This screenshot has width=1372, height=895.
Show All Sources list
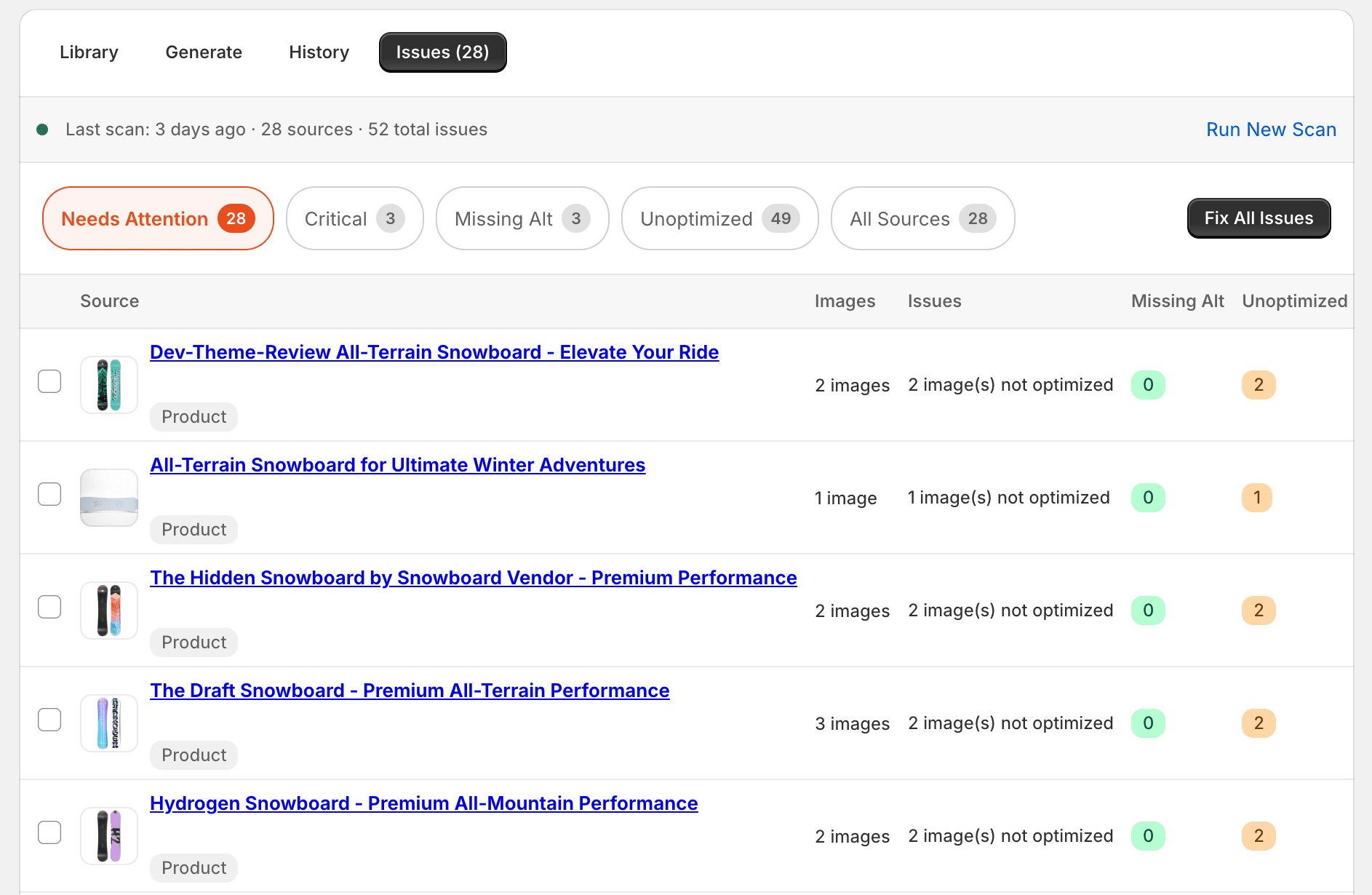[922, 218]
